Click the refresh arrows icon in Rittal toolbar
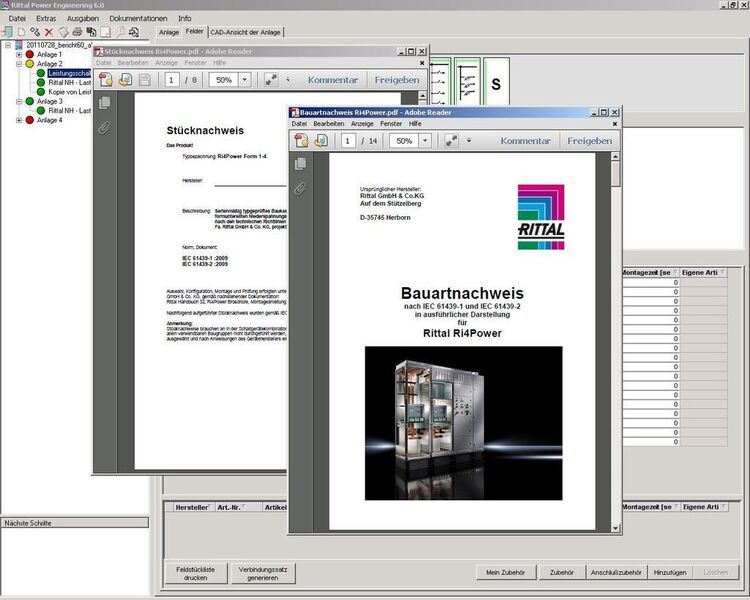The image size is (750, 600). point(134,32)
